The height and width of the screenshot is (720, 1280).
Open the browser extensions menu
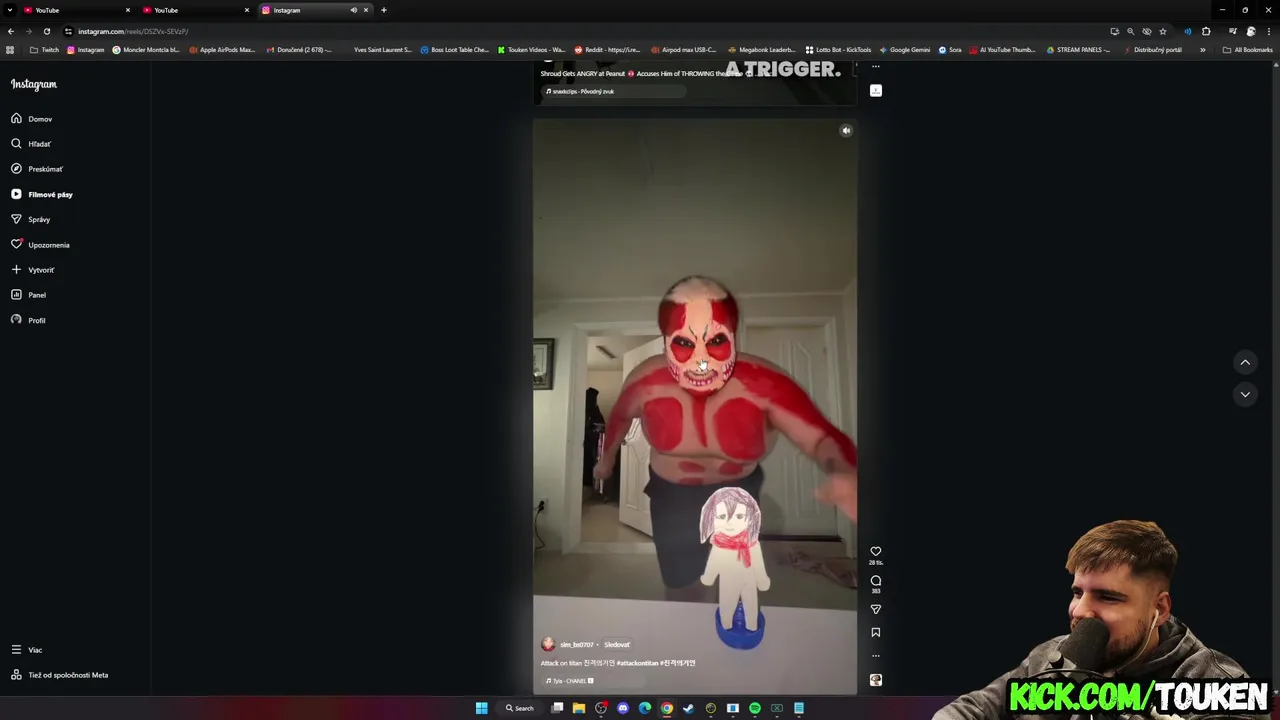tap(1206, 31)
